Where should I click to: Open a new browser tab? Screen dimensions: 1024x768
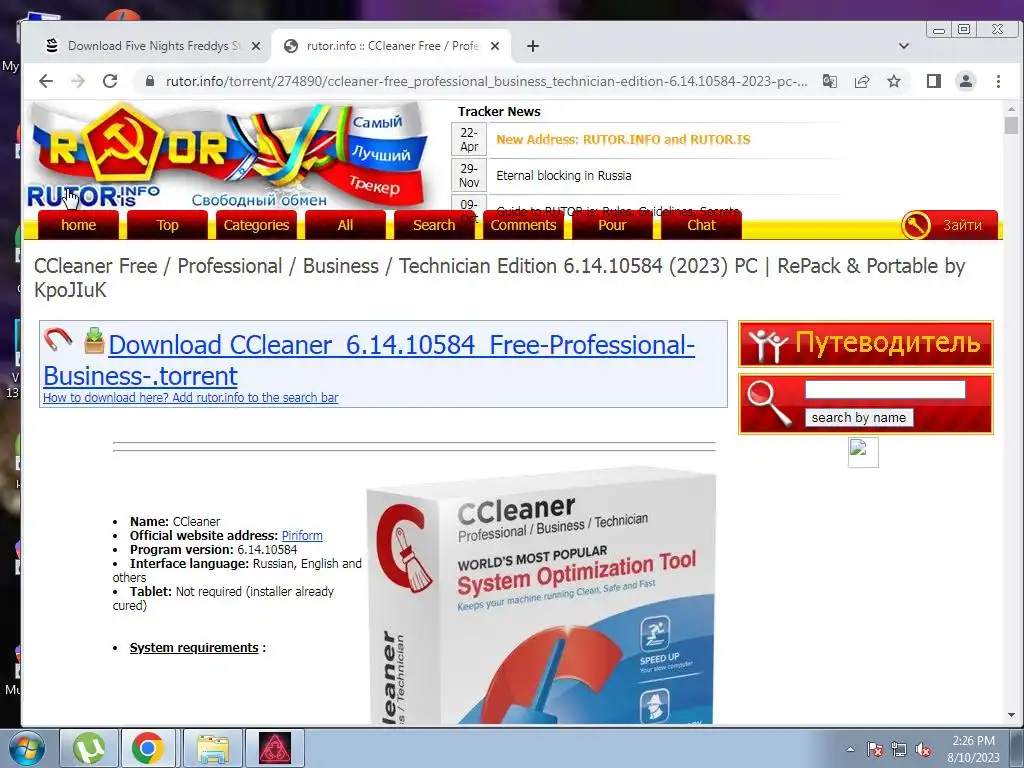(x=533, y=46)
